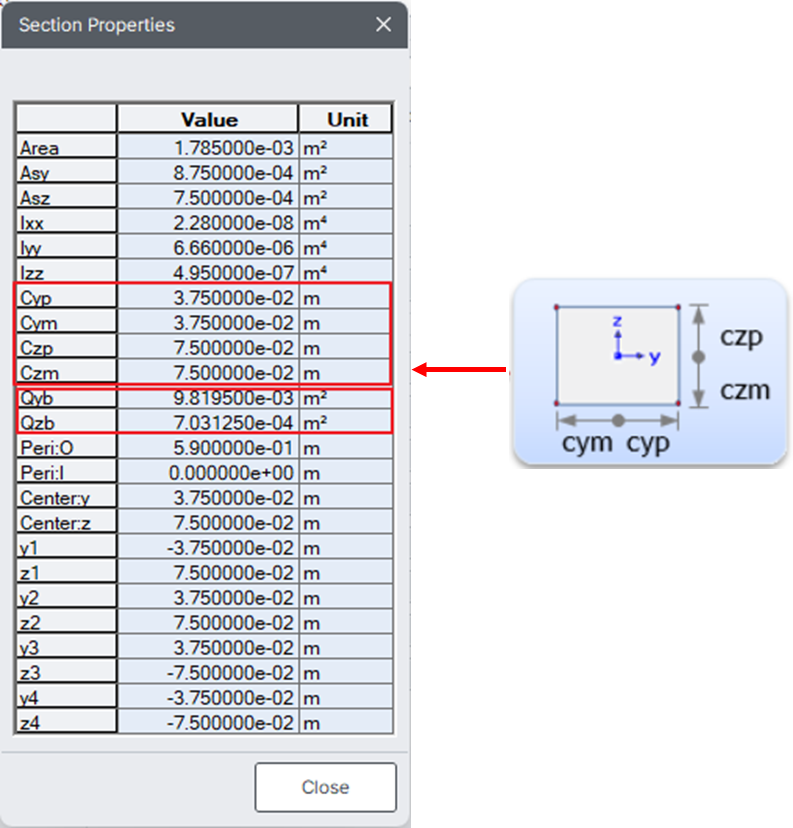Select Iyy value 6.660000e-06

tap(208, 247)
